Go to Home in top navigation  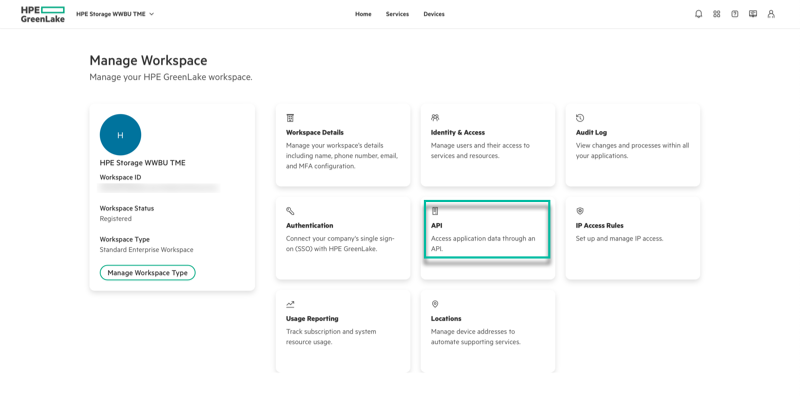point(363,14)
